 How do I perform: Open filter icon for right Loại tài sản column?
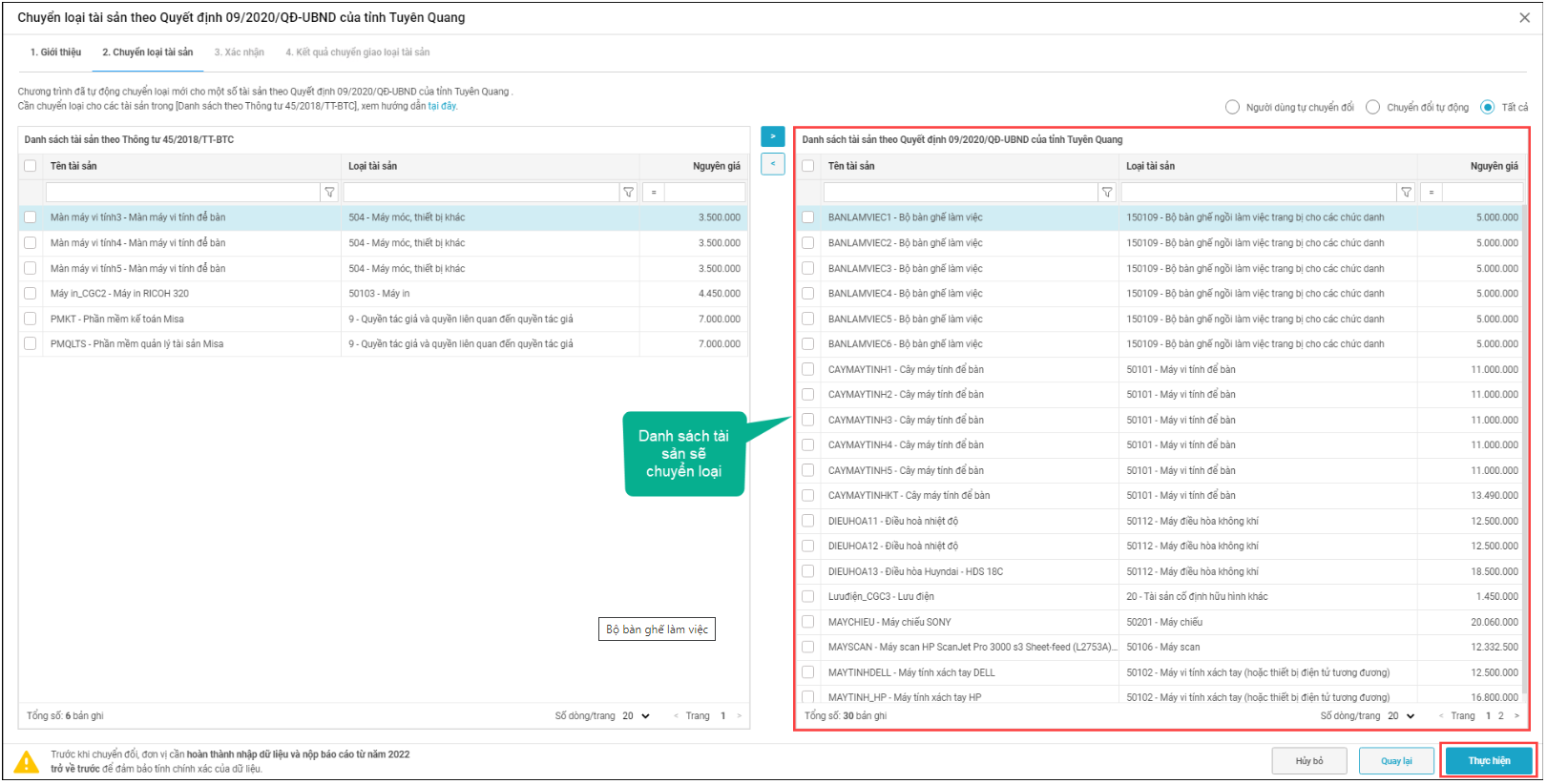(x=1406, y=193)
